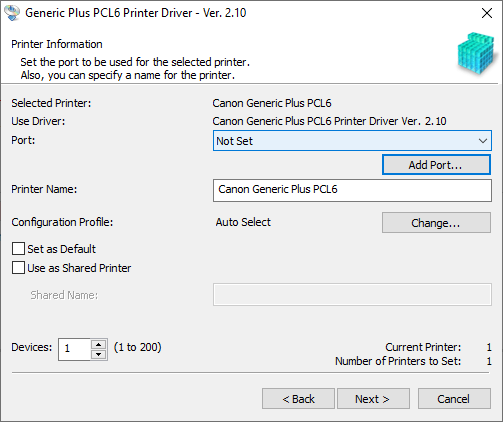Viewport: 503px width, 422px height.
Task: Click the Use as Shared Printer label
Action: (x=79, y=268)
